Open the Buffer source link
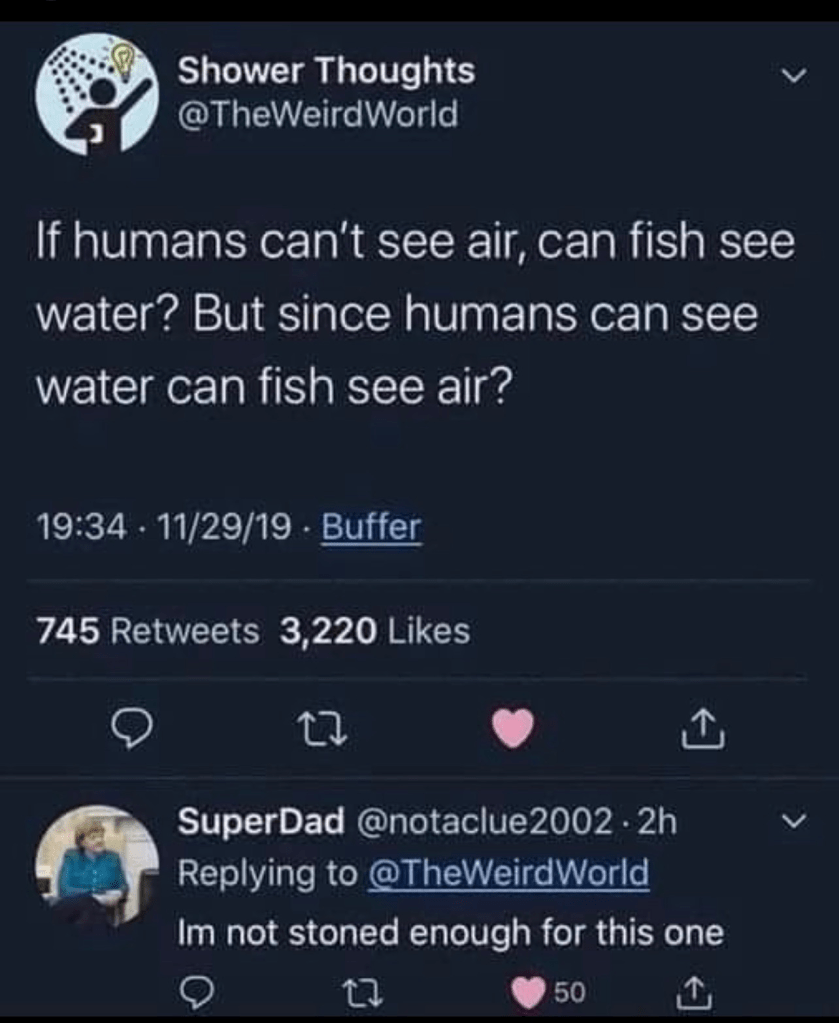 tap(371, 526)
